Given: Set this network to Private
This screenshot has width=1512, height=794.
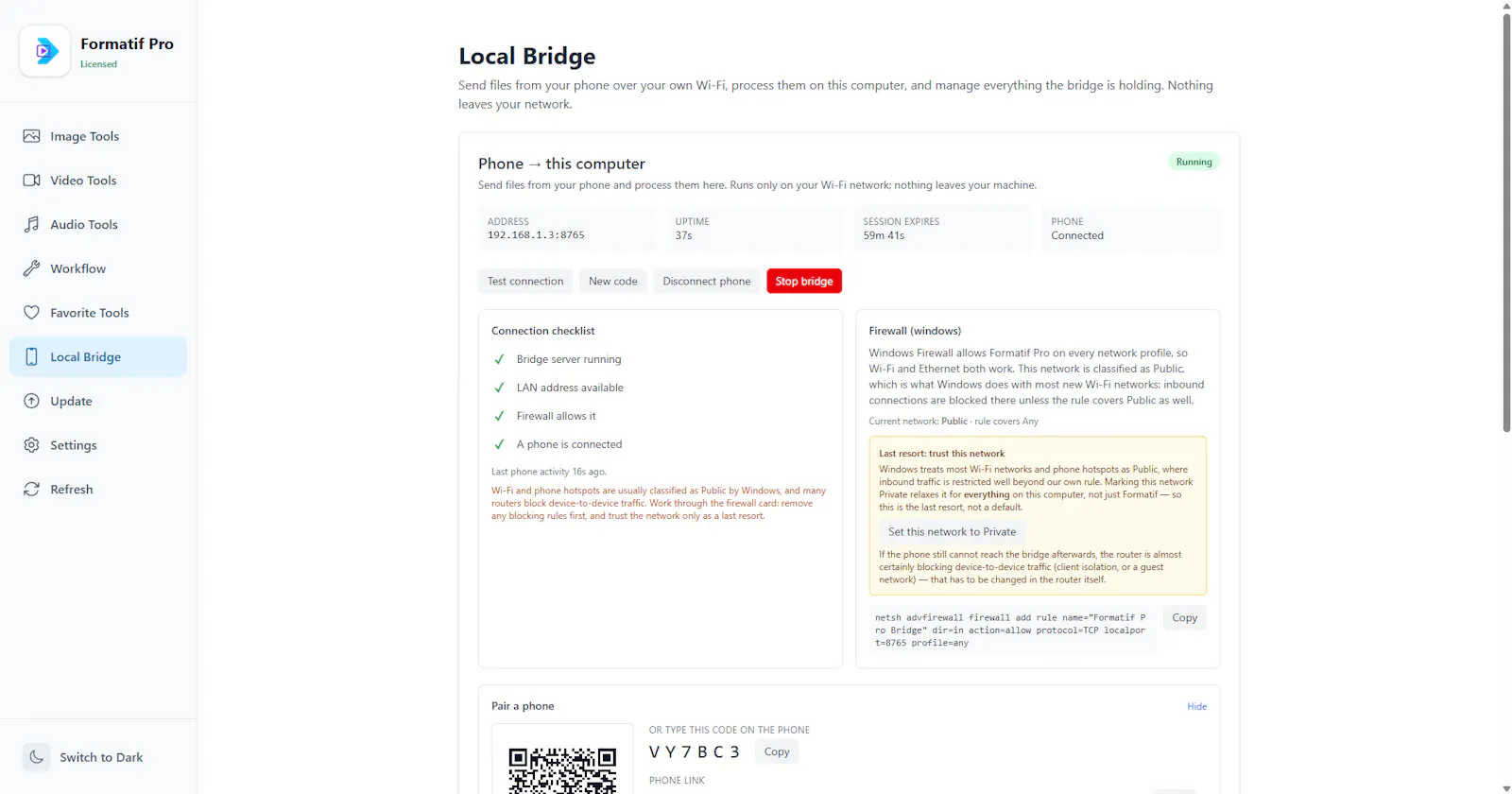Looking at the screenshot, I should click(953, 531).
